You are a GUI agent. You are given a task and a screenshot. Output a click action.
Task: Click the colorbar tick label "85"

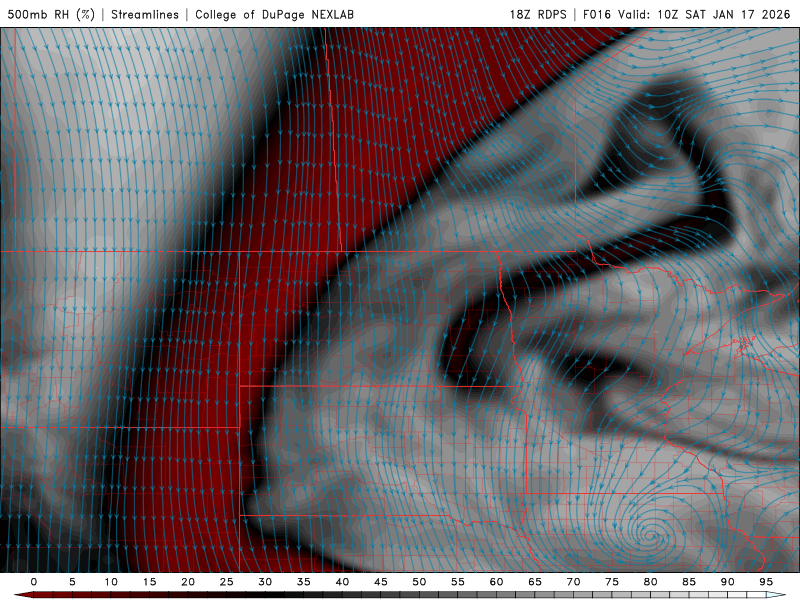[689, 582]
